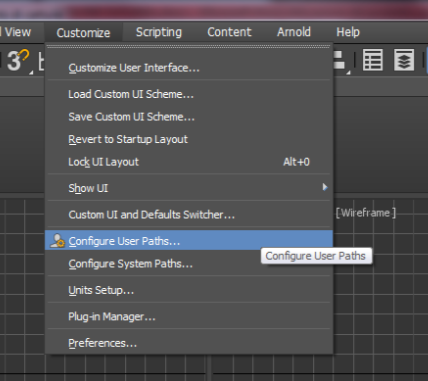428x381 pixels.
Task: Open the Scripting menu
Action: (159, 32)
